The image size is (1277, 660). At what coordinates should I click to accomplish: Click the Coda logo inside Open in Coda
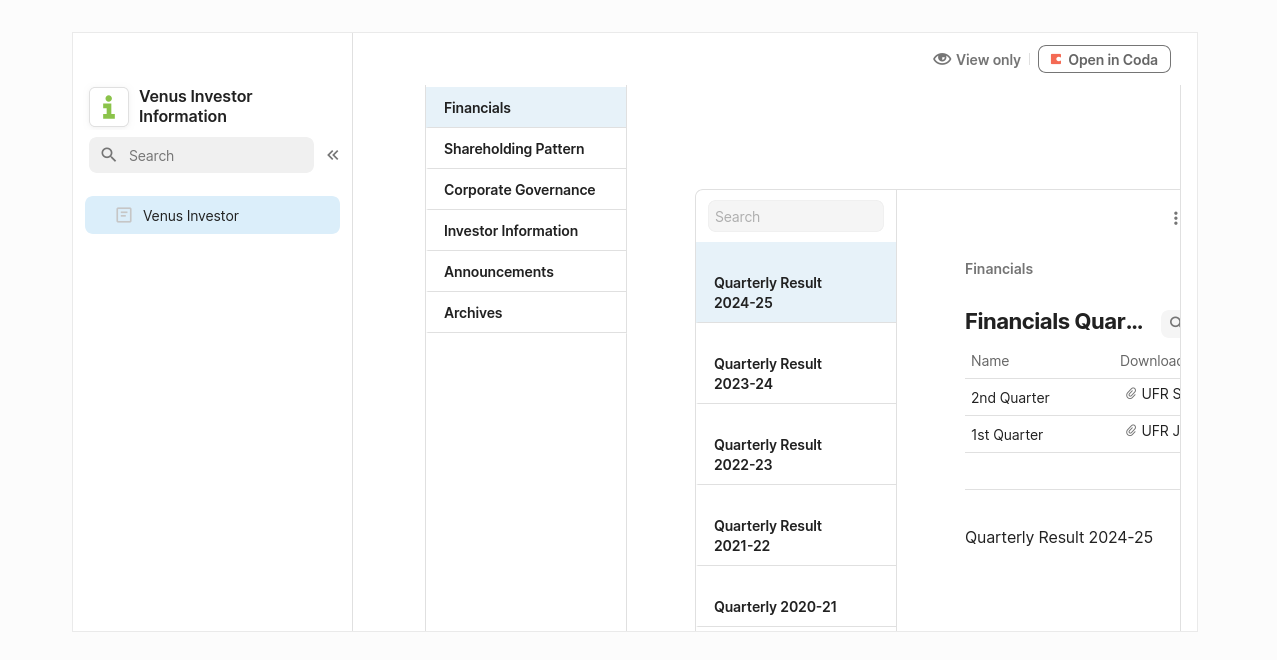tap(1056, 59)
